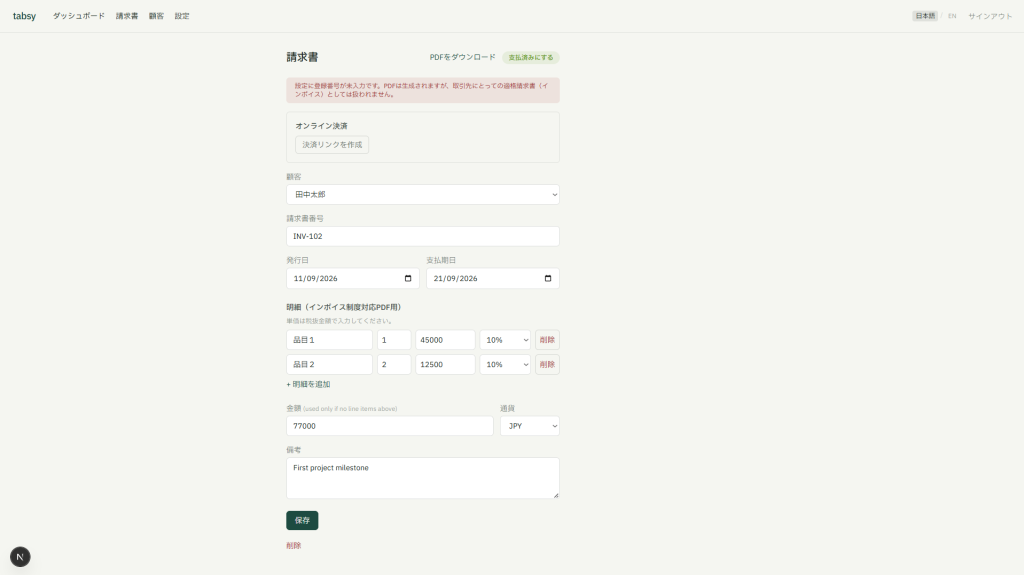Click the オンライン決済 heading

pyautogui.click(x=321, y=125)
